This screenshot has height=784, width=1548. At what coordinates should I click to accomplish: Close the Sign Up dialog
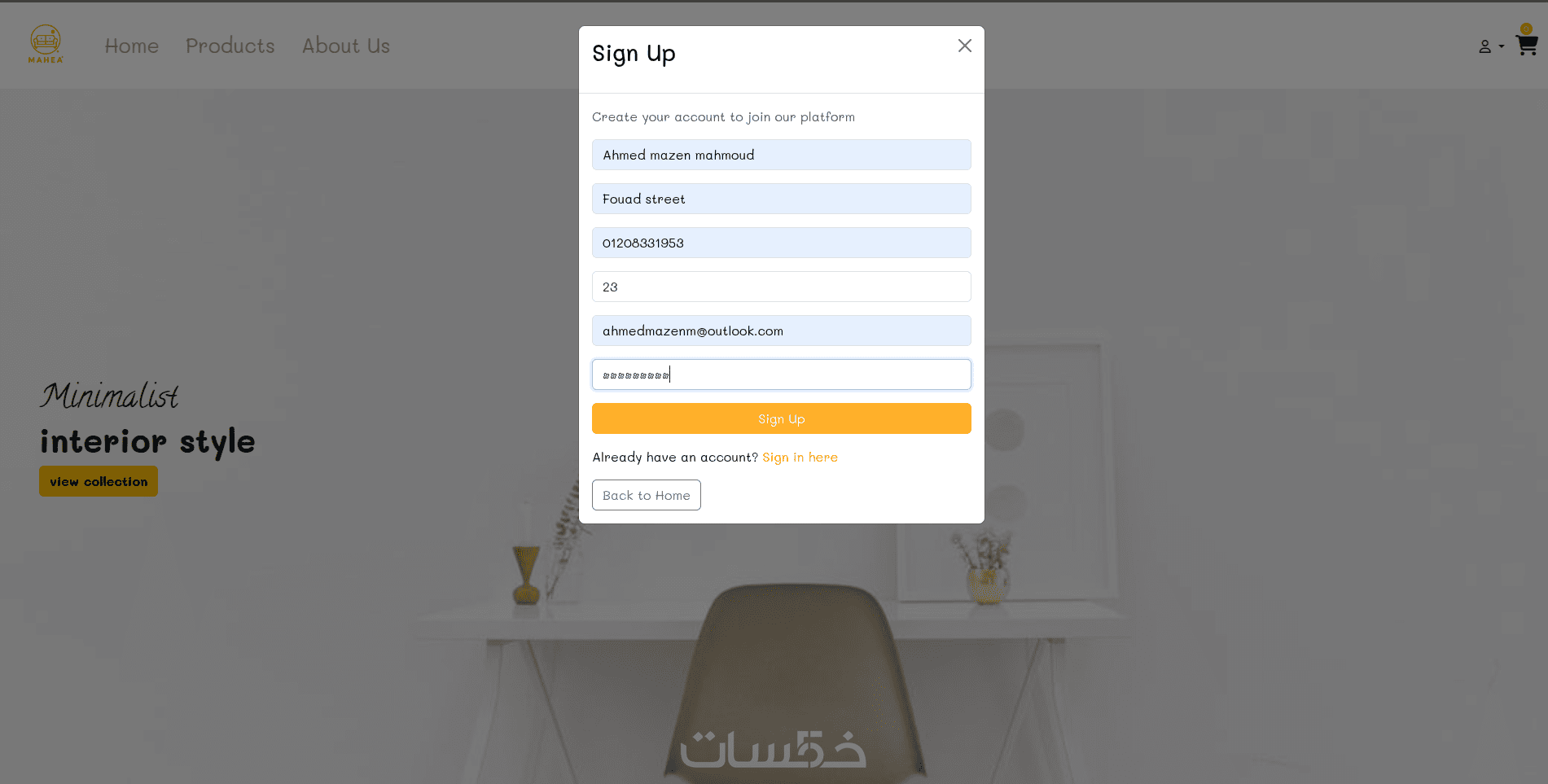pos(965,46)
